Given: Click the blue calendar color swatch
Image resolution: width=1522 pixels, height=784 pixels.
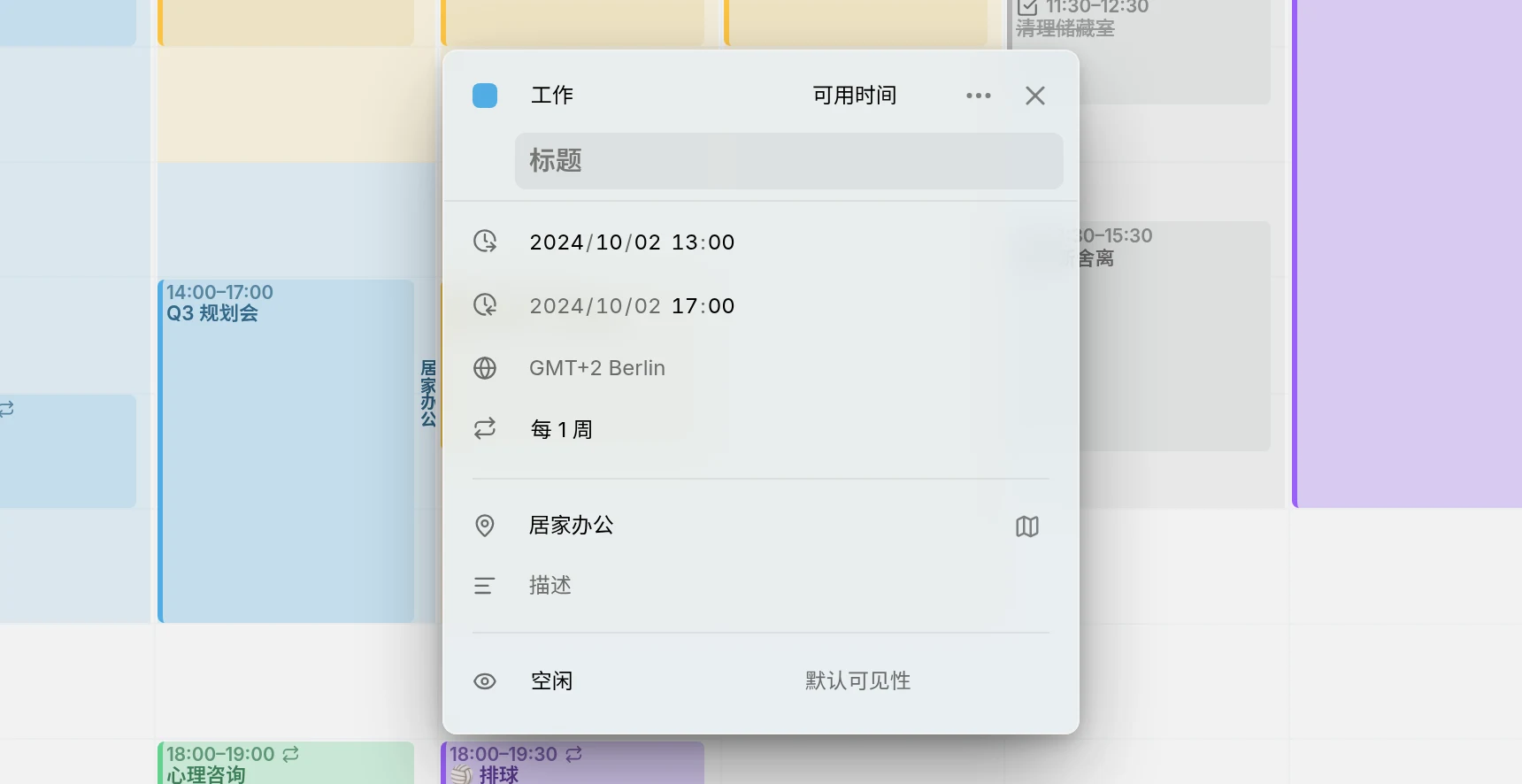Looking at the screenshot, I should 485,96.
